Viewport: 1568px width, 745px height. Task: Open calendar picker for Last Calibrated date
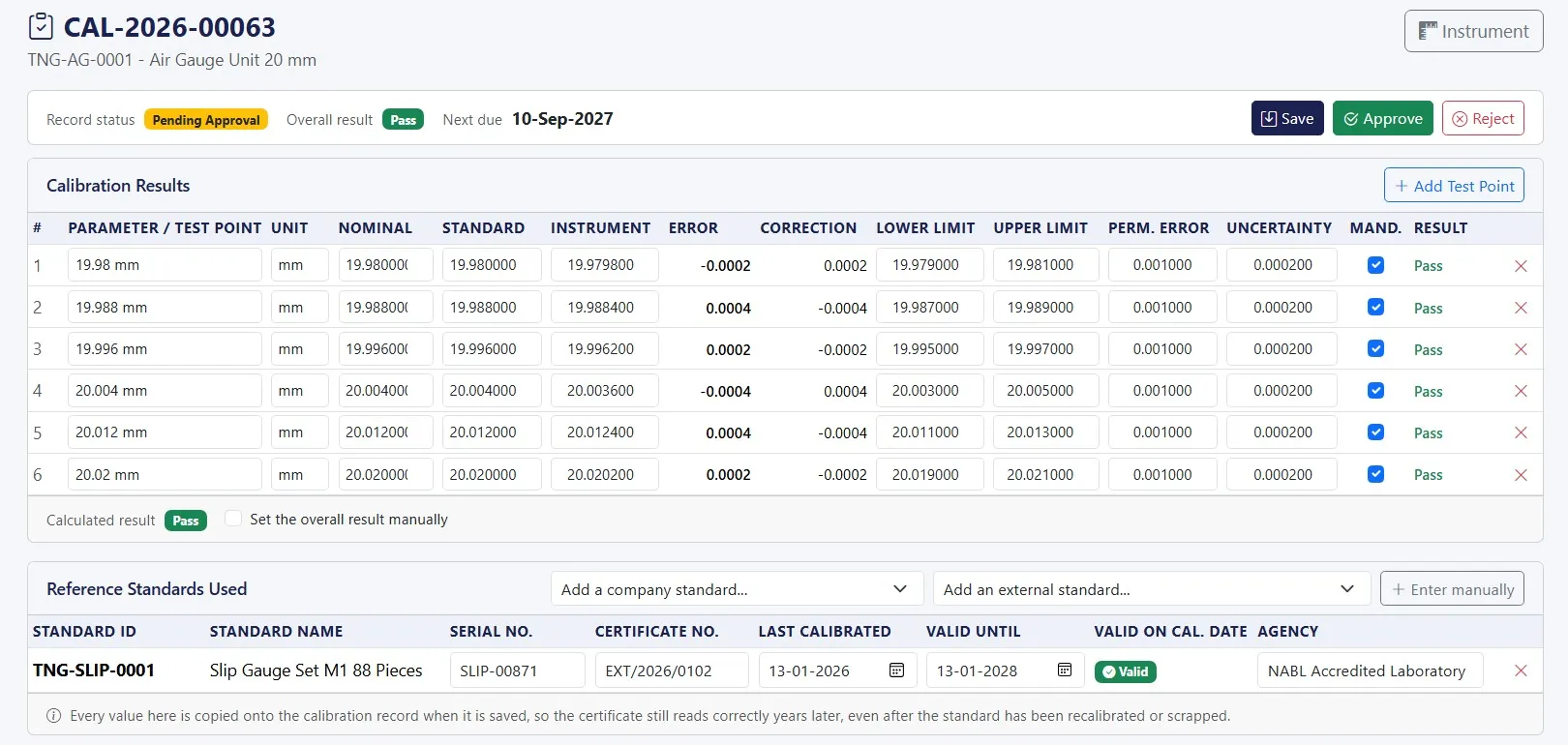tap(896, 670)
